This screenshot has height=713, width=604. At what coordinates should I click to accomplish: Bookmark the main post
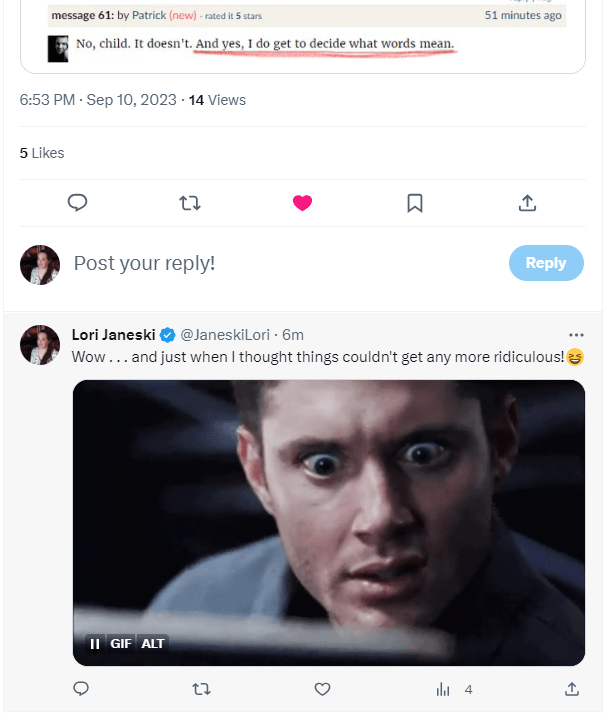(x=415, y=203)
